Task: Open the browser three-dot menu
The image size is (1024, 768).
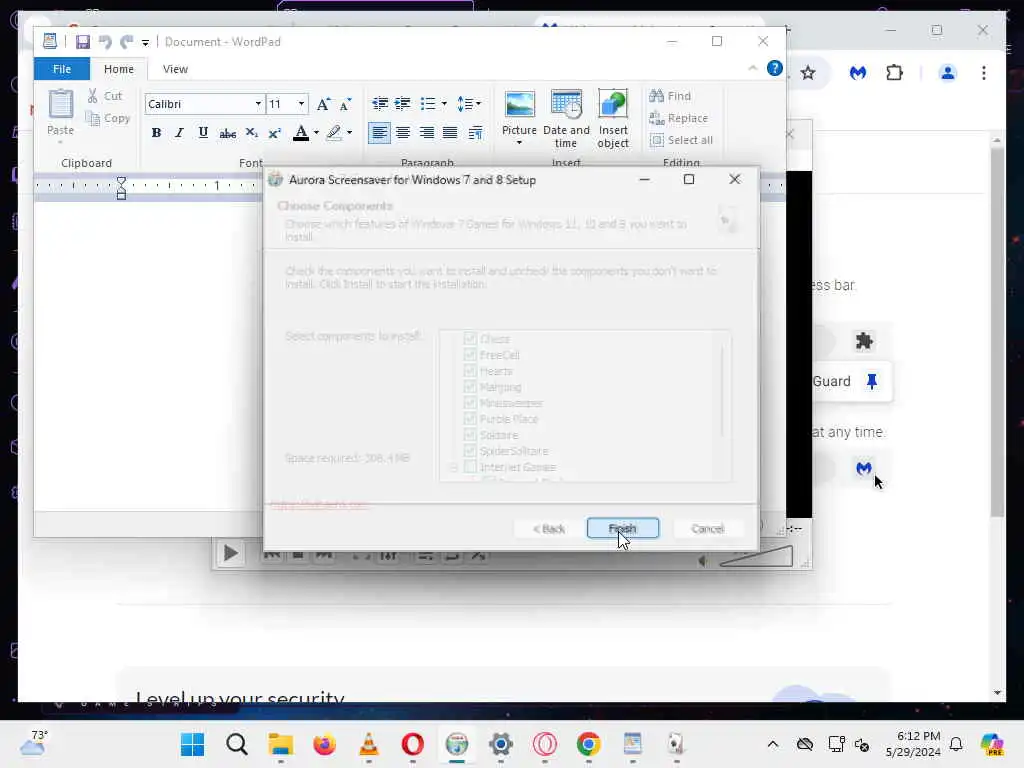Action: (984, 72)
